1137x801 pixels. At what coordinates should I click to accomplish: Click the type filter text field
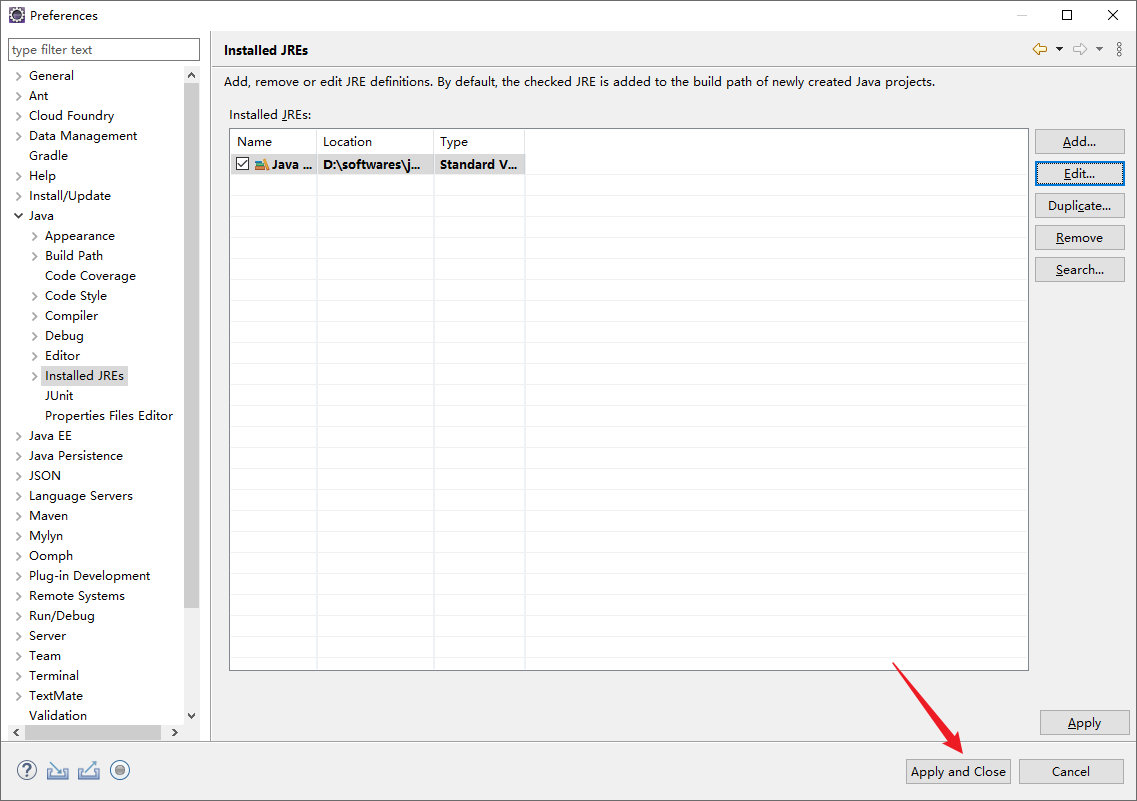pos(104,50)
